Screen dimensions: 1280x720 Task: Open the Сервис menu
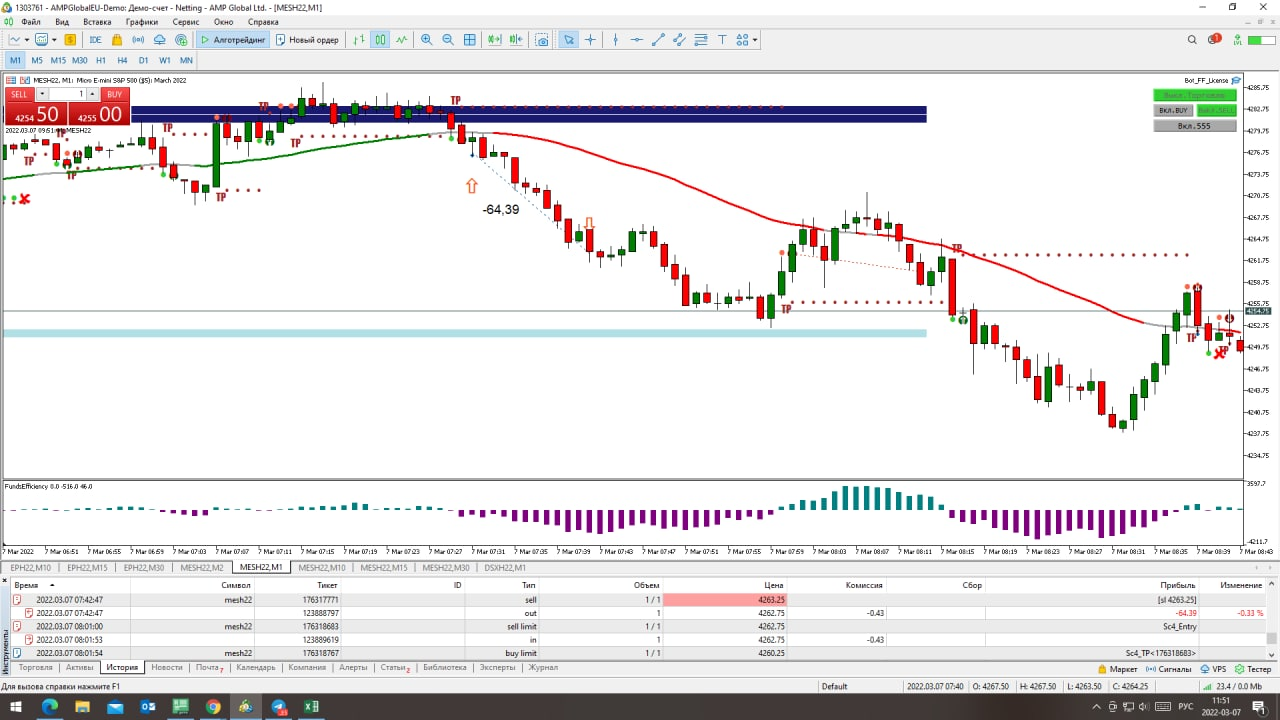click(185, 21)
